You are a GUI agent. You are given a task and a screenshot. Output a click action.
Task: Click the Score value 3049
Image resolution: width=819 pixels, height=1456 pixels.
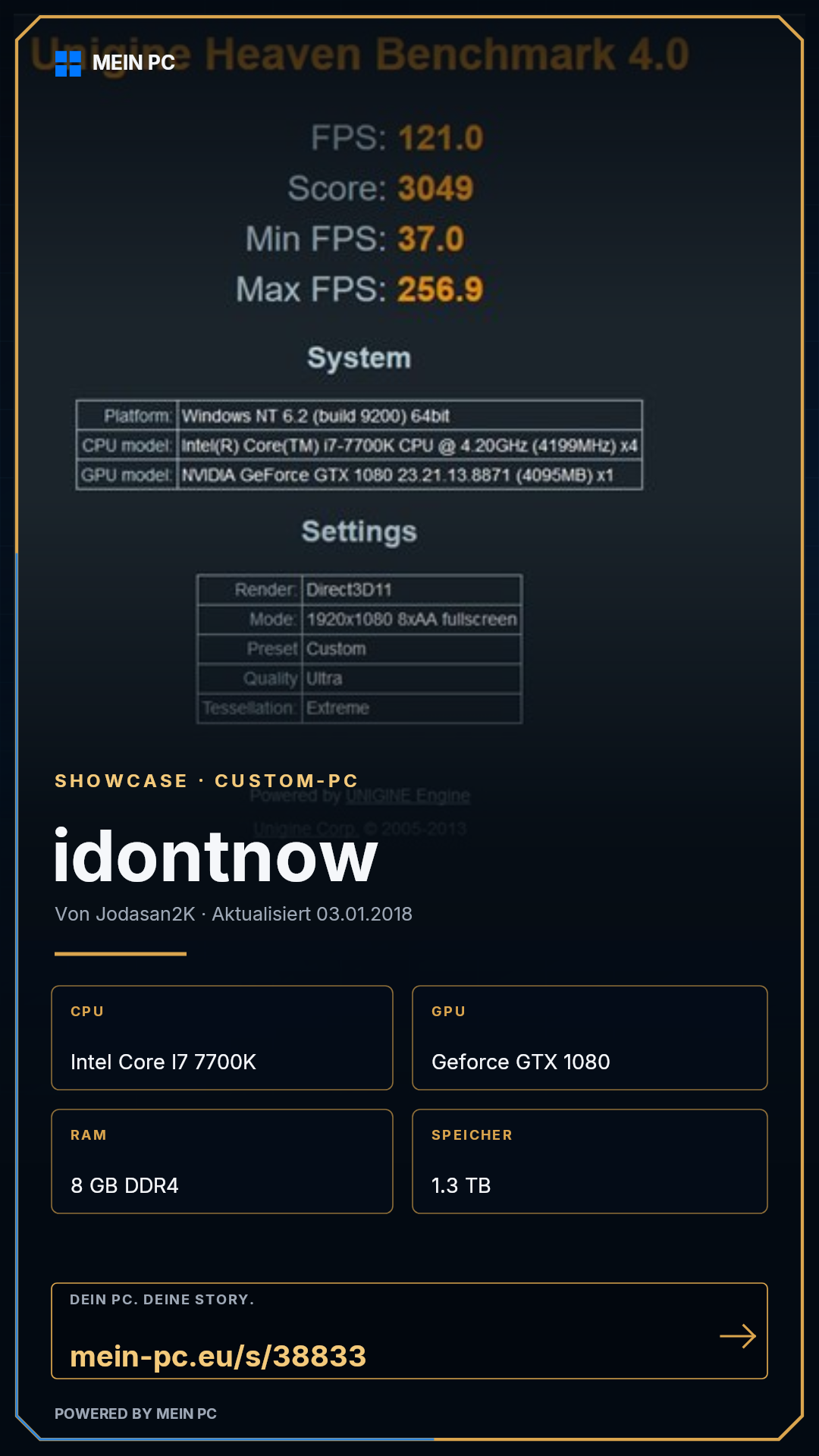click(435, 189)
